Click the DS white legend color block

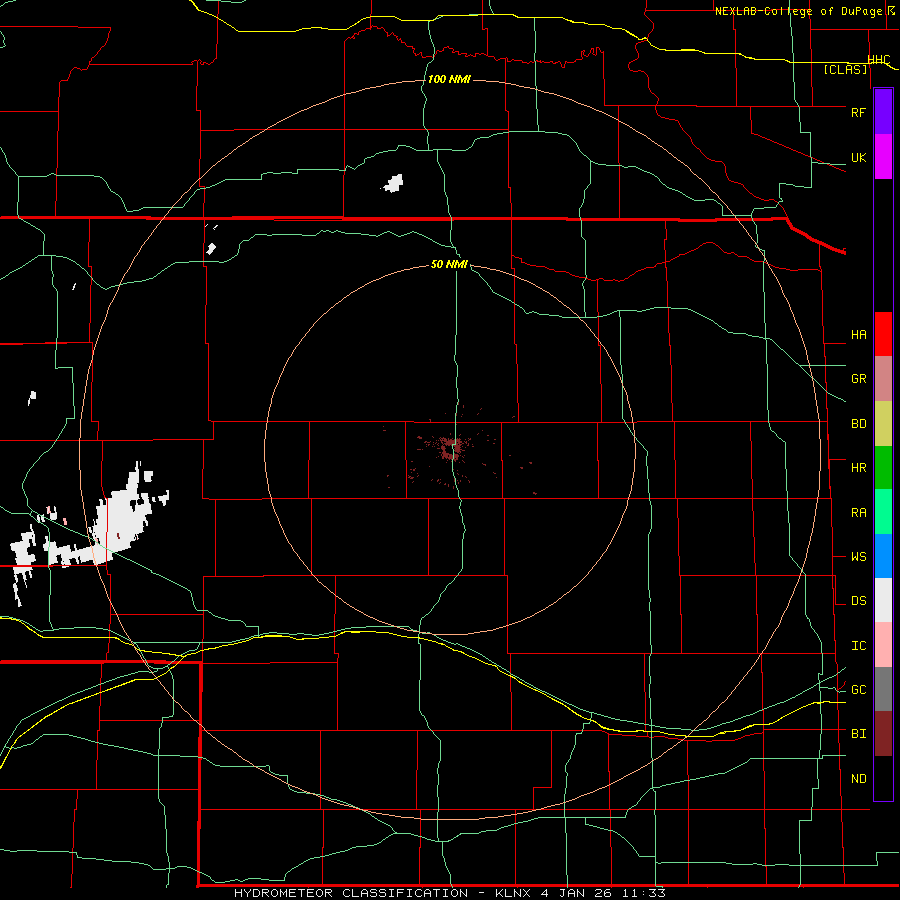click(883, 600)
